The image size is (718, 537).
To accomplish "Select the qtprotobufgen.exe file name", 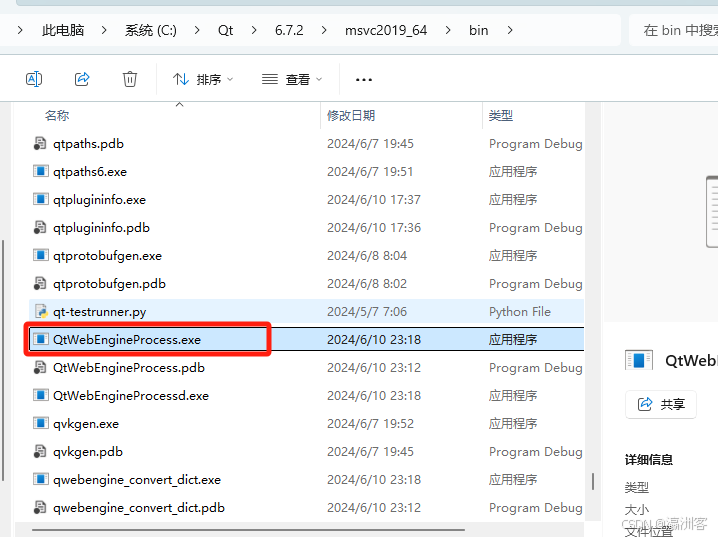I will [107, 255].
